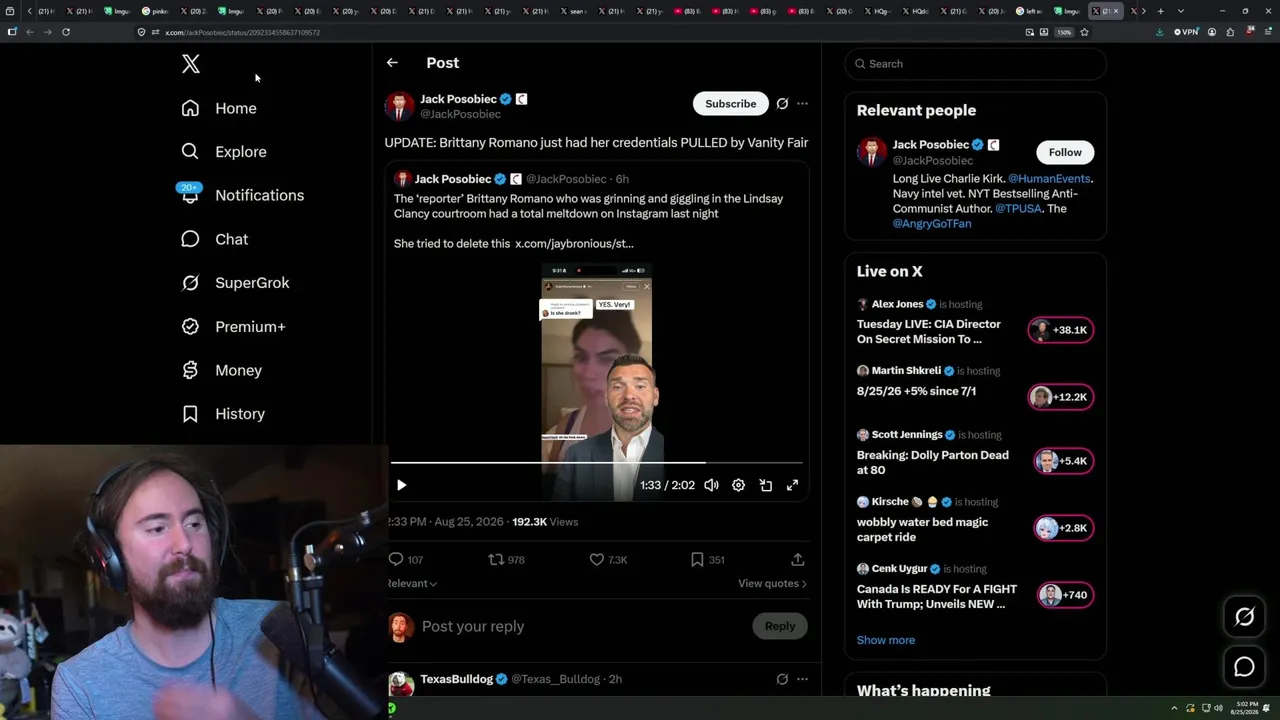Image resolution: width=1280 pixels, height=720 pixels.
Task: Open Explore in the sidebar
Action: 224,152
